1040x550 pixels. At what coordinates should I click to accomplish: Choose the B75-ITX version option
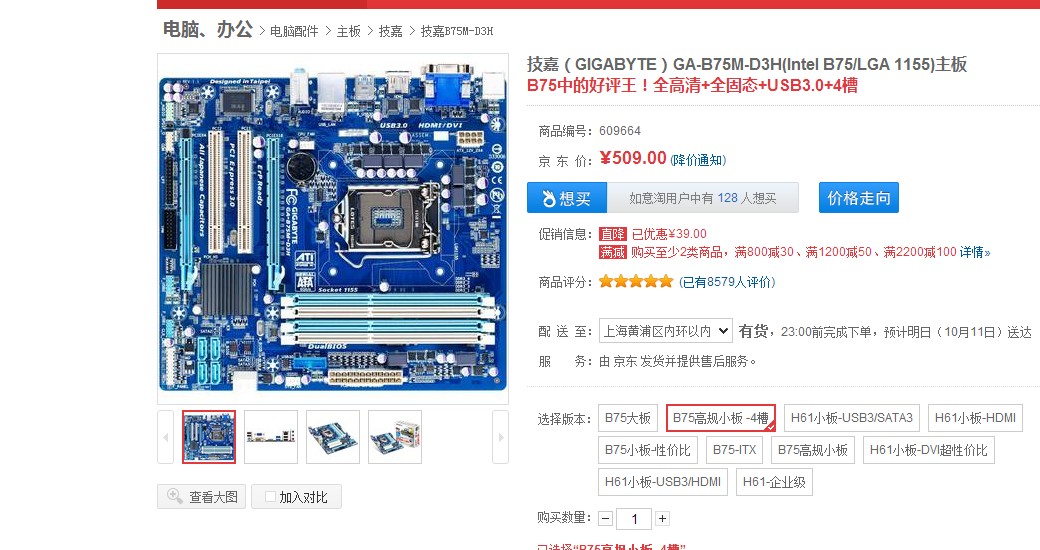pyautogui.click(x=734, y=450)
